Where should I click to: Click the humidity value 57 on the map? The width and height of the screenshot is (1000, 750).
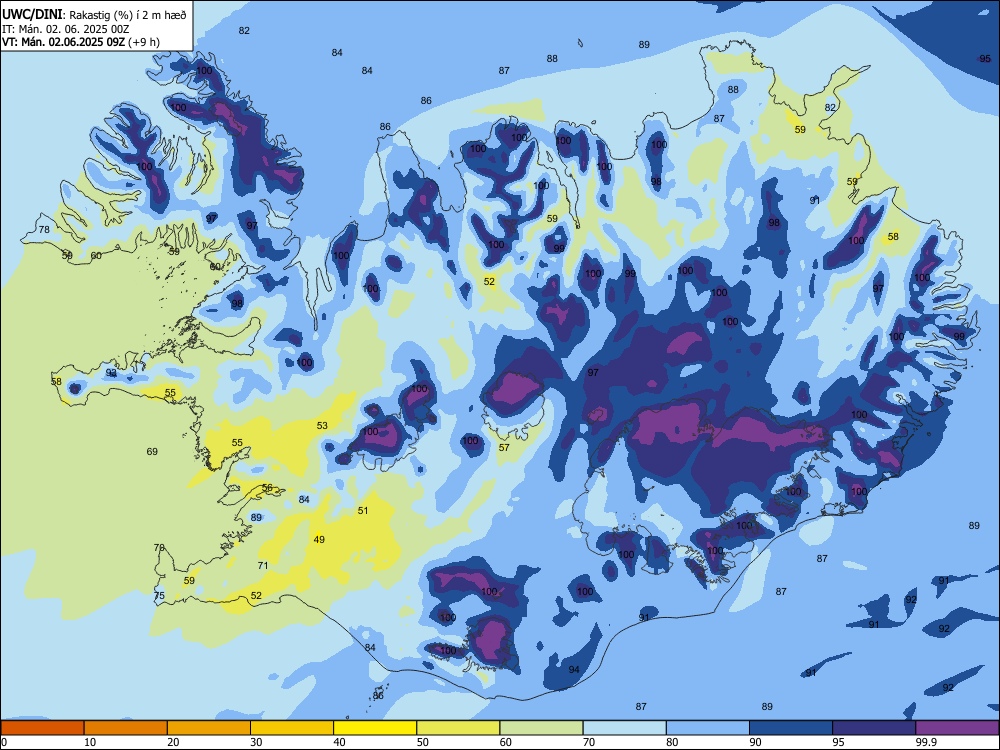pos(504,448)
